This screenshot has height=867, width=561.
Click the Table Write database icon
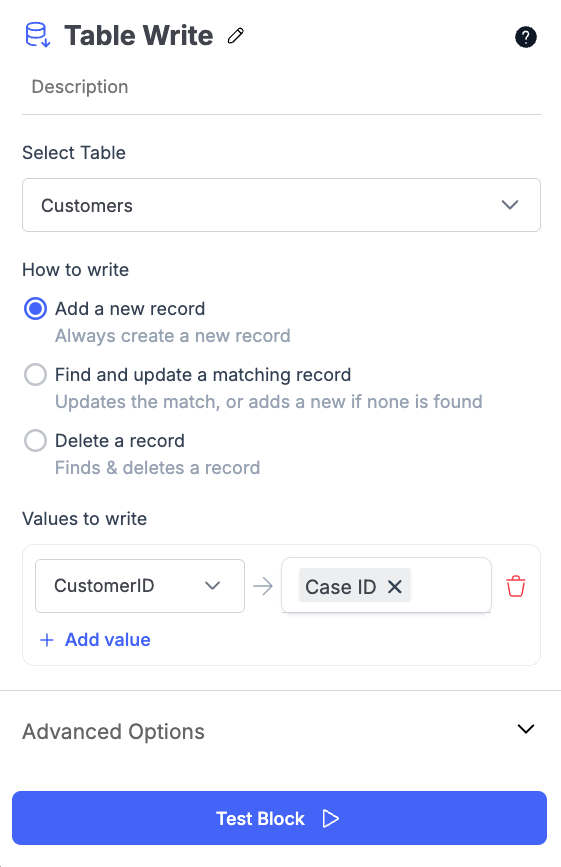click(38, 35)
